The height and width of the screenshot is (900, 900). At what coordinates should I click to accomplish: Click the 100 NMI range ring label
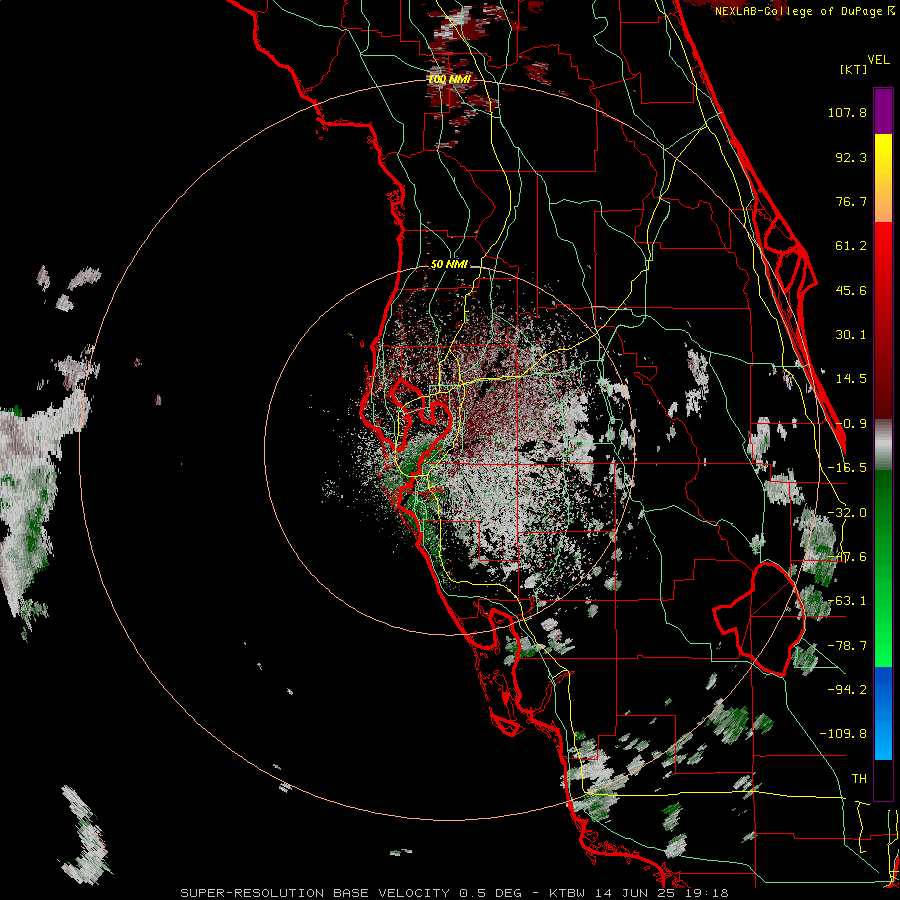point(449,79)
